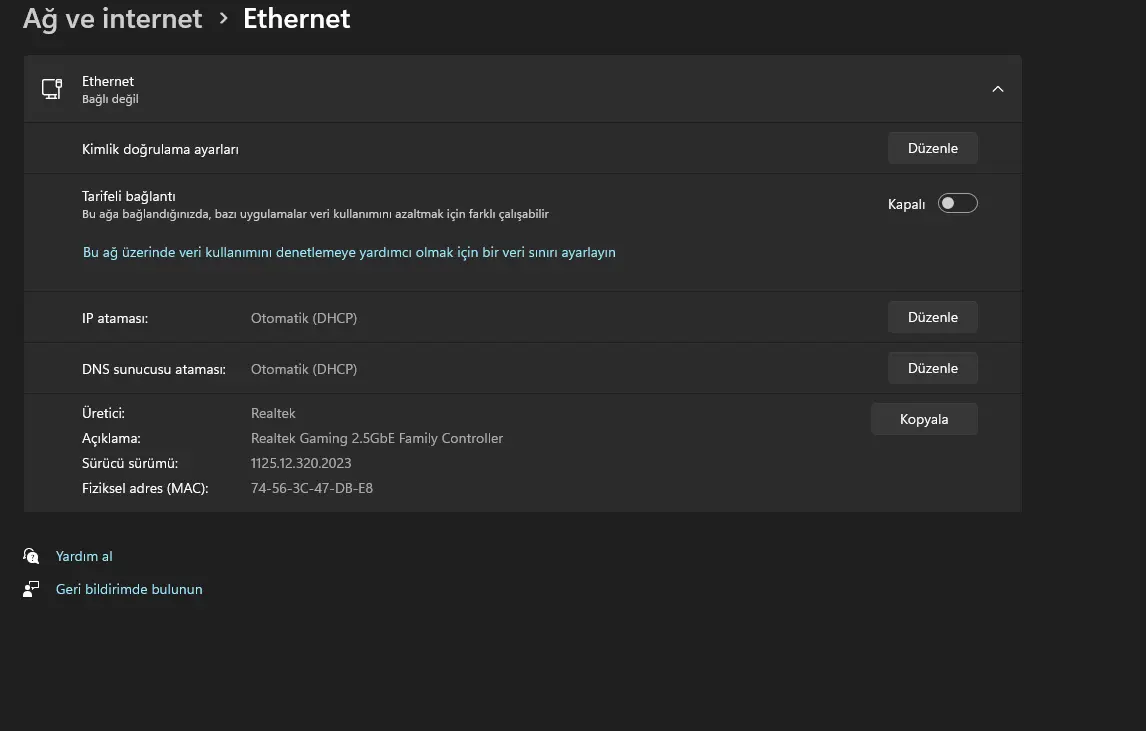Open the veri sınırı ayarlayın link
1146x731 pixels.
[x=349, y=252]
